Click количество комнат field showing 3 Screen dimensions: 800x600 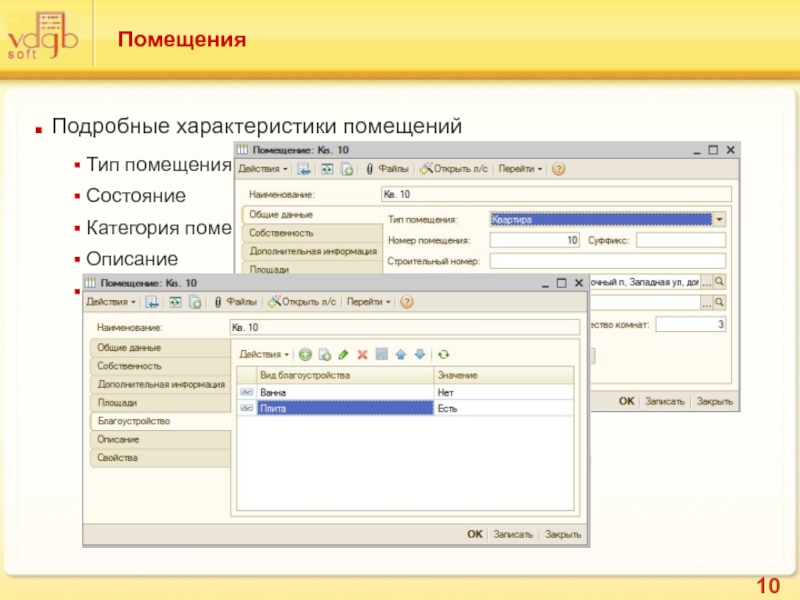point(691,324)
